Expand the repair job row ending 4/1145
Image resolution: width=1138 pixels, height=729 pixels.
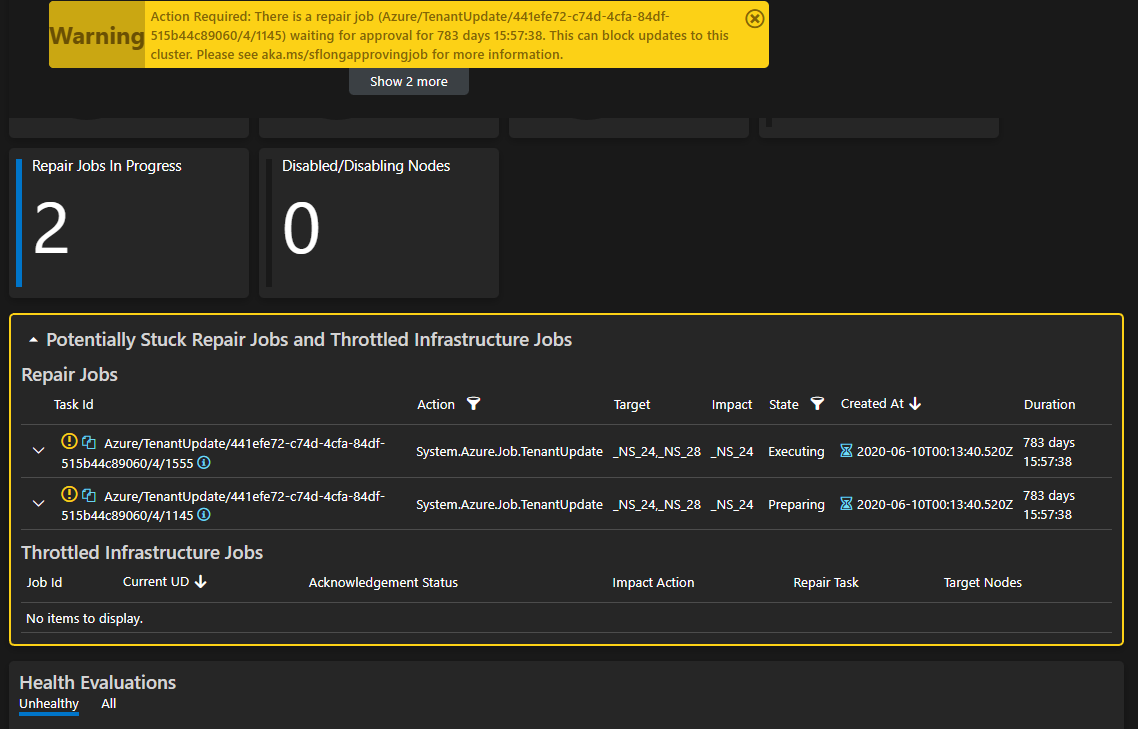pos(38,503)
